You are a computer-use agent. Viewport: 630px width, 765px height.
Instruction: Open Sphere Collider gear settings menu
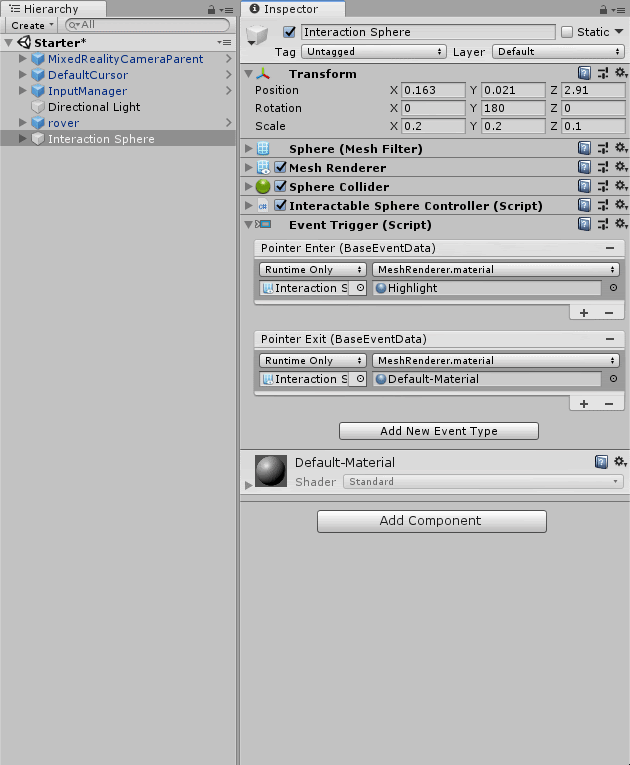point(621,186)
